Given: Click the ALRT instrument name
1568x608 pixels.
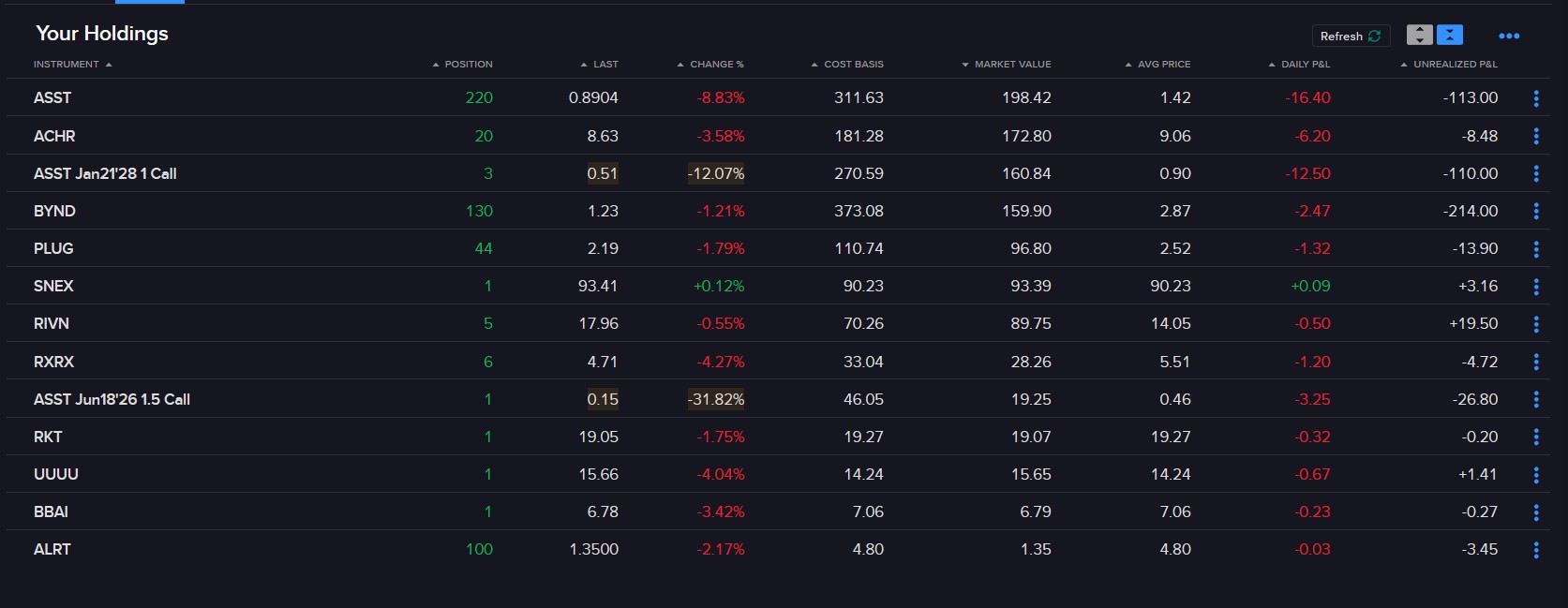Looking at the screenshot, I should click(52, 549).
